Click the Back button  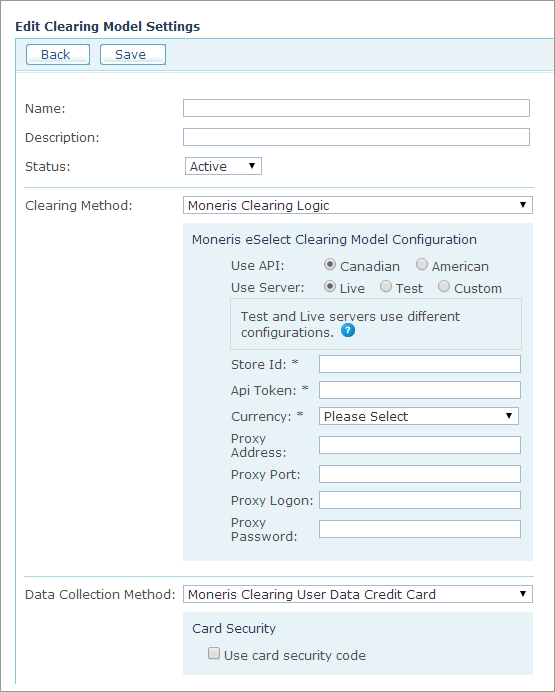point(58,54)
